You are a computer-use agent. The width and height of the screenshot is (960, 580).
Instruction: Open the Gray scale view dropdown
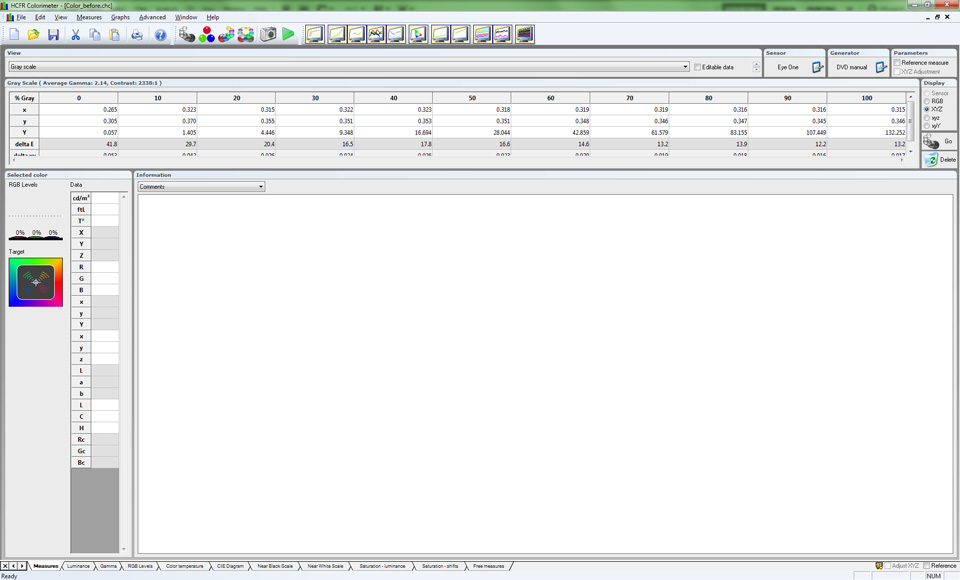click(349, 67)
